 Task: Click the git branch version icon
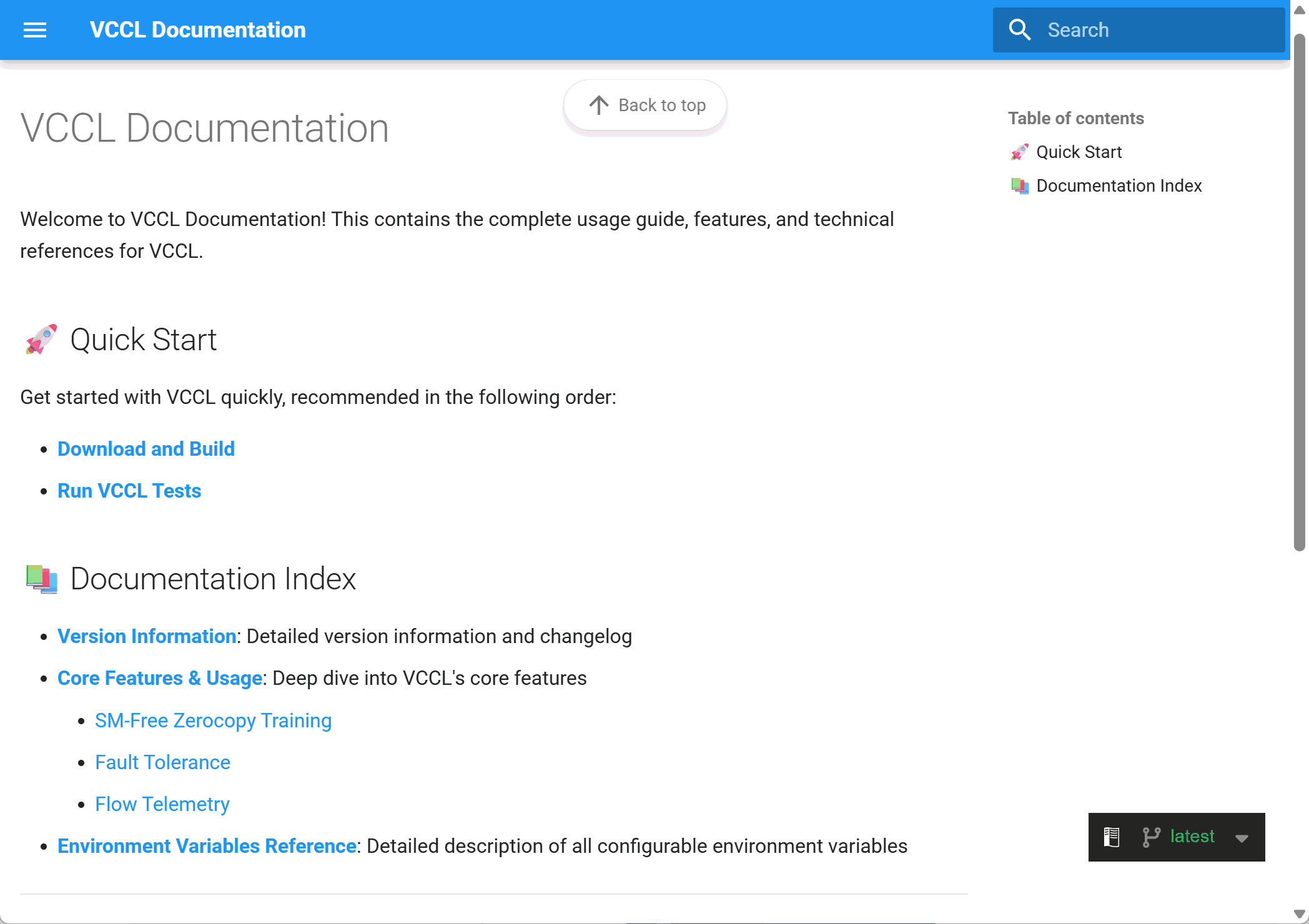(x=1151, y=837)
